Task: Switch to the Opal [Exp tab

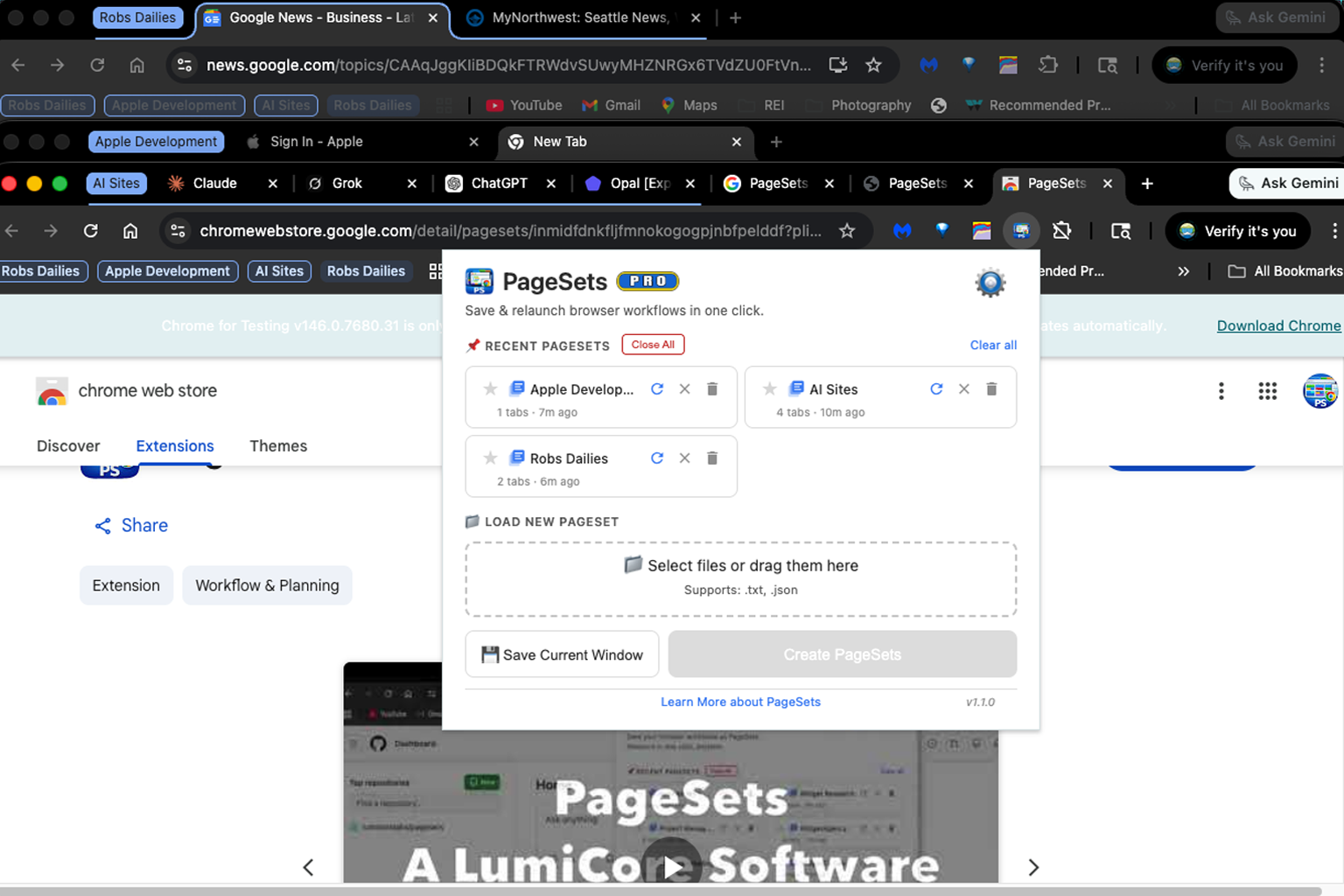Action: click(x=640, y=183)
